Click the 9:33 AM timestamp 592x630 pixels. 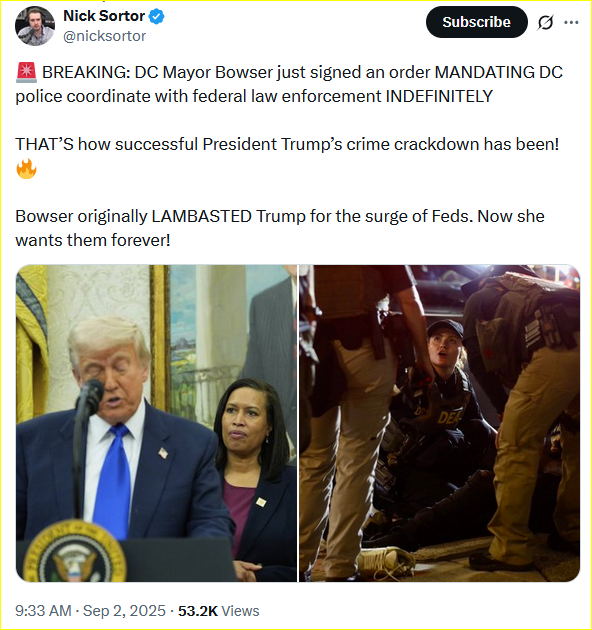click(43, 611)
